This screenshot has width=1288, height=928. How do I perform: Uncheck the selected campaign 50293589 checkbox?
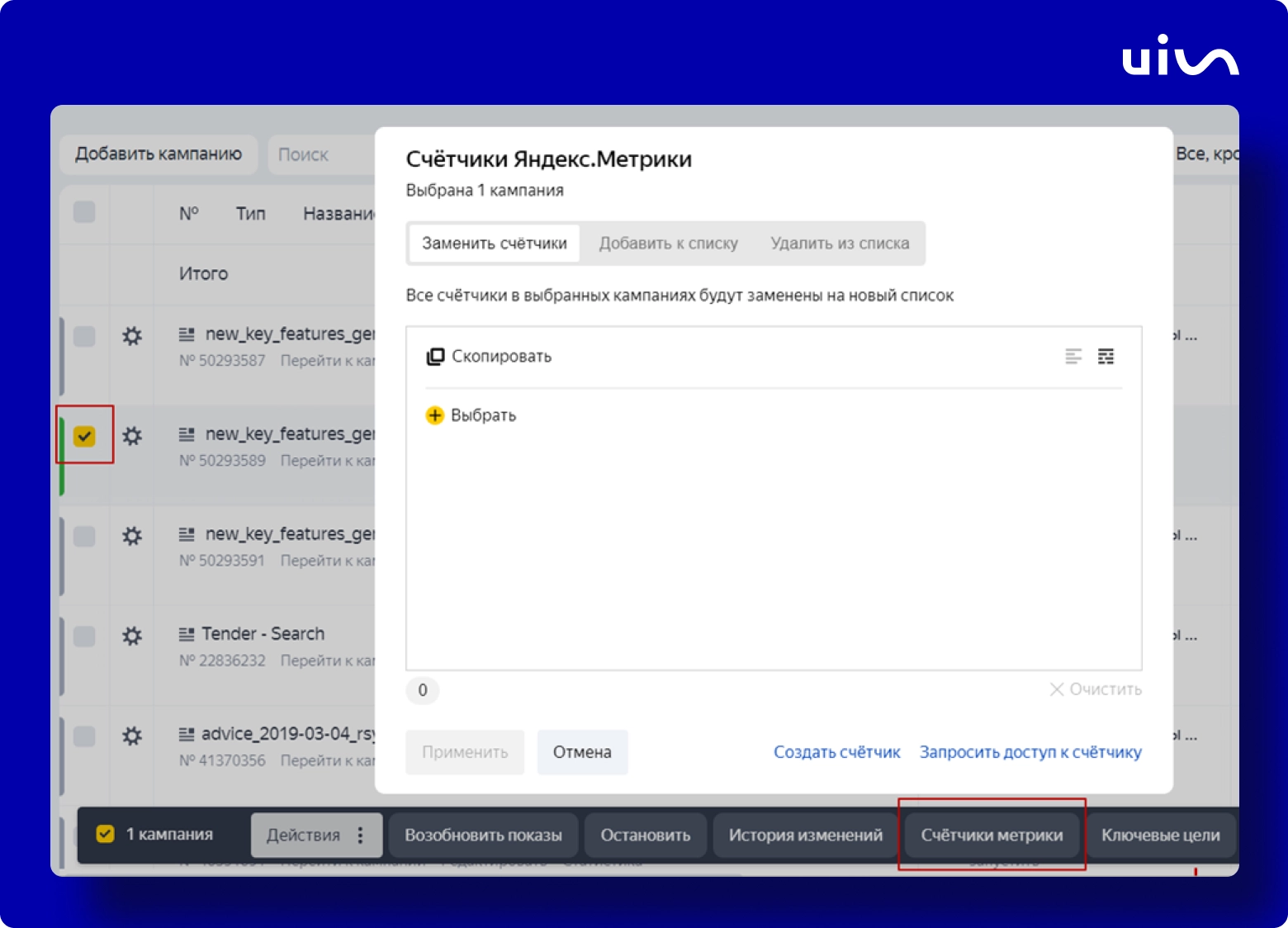pos(84,436)
